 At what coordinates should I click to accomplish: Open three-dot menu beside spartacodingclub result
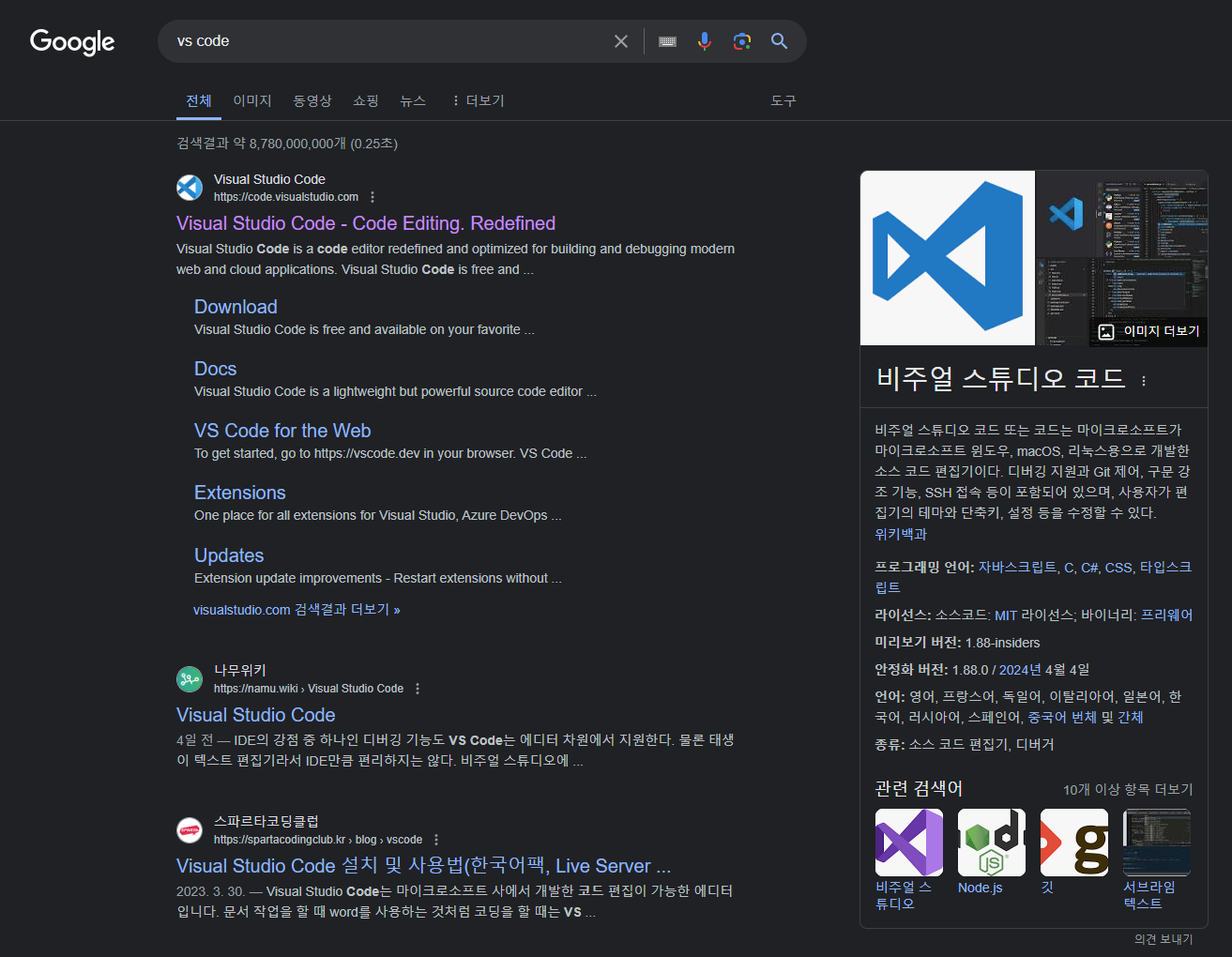coord(436,840)
